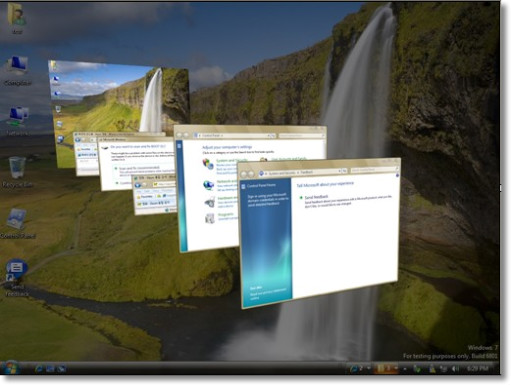
Task: Click the Feedback window search box
Action: pos(374,170)
